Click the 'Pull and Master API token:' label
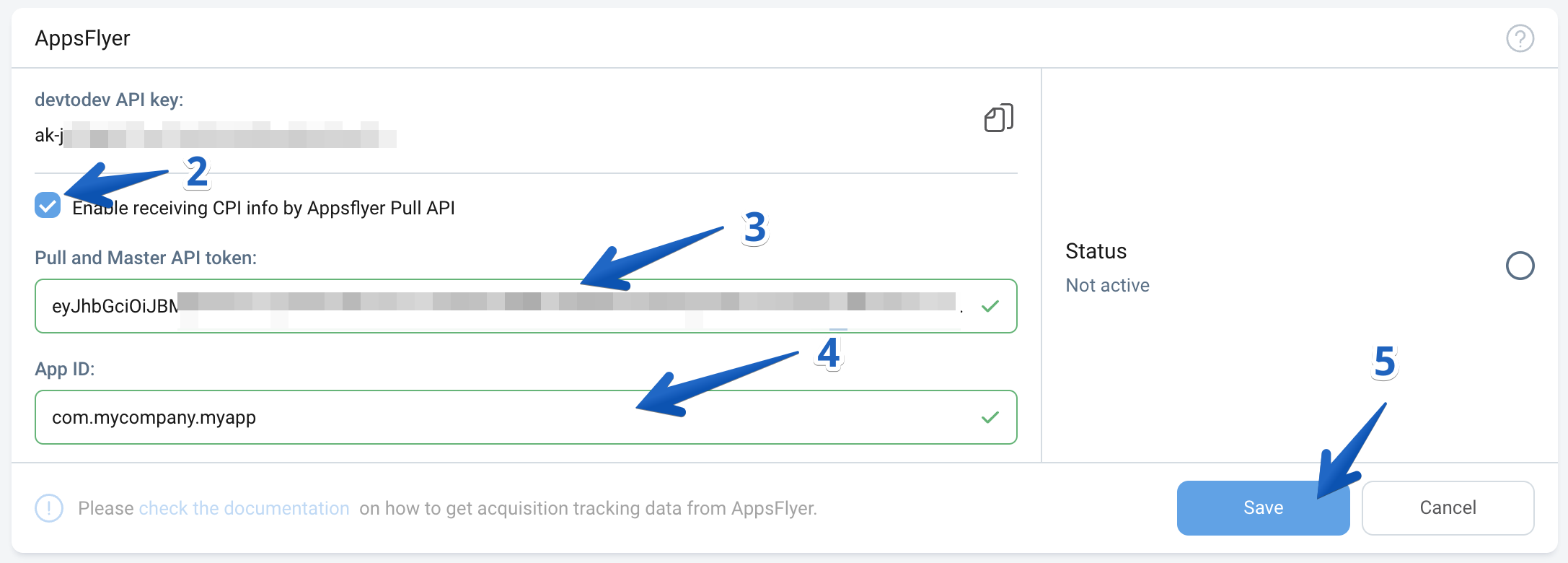1568x563 pixels. 146,258
